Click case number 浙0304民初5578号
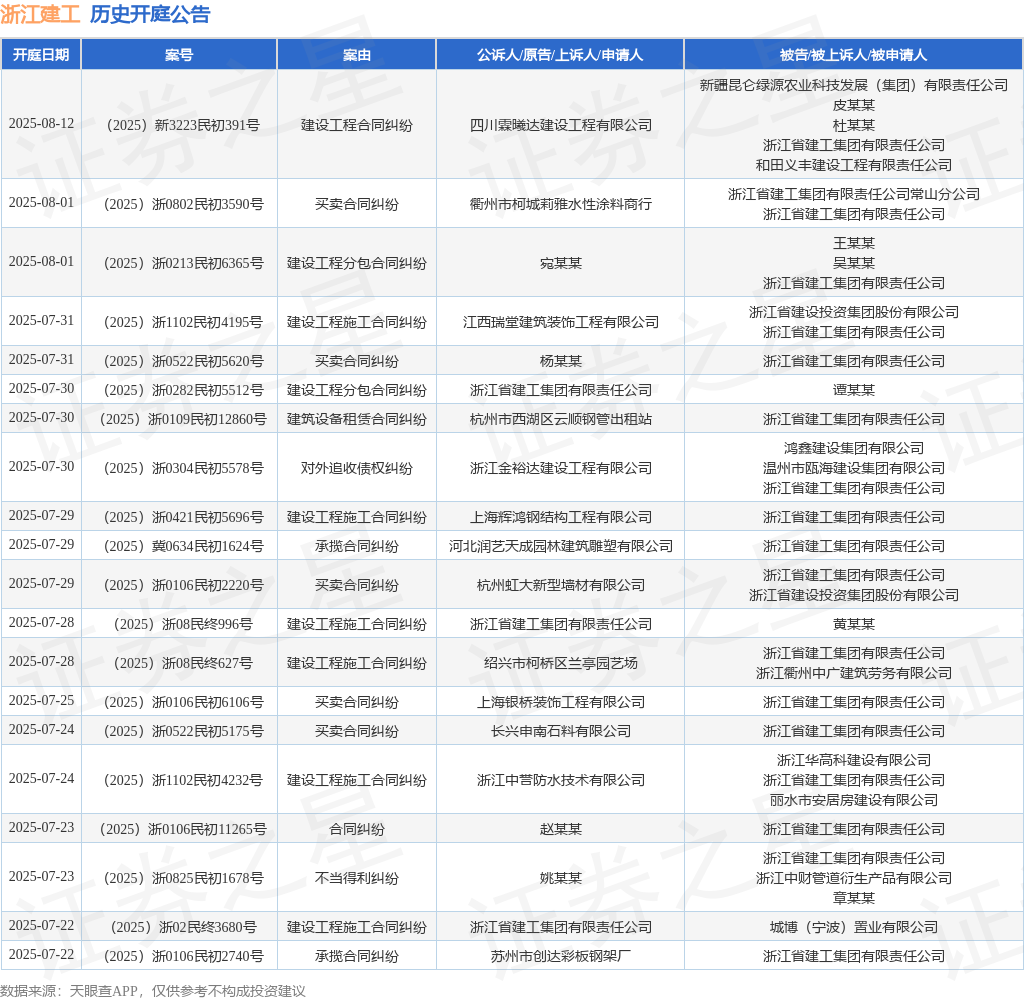Image resolution: width=1024 pixels, height=1000 pixels. point(184,468)
